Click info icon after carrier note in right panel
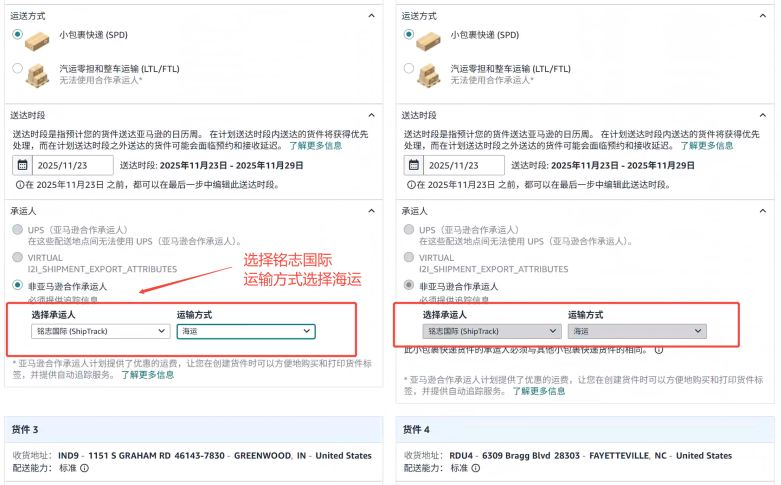The image size is (781, 485). (659, 350)
